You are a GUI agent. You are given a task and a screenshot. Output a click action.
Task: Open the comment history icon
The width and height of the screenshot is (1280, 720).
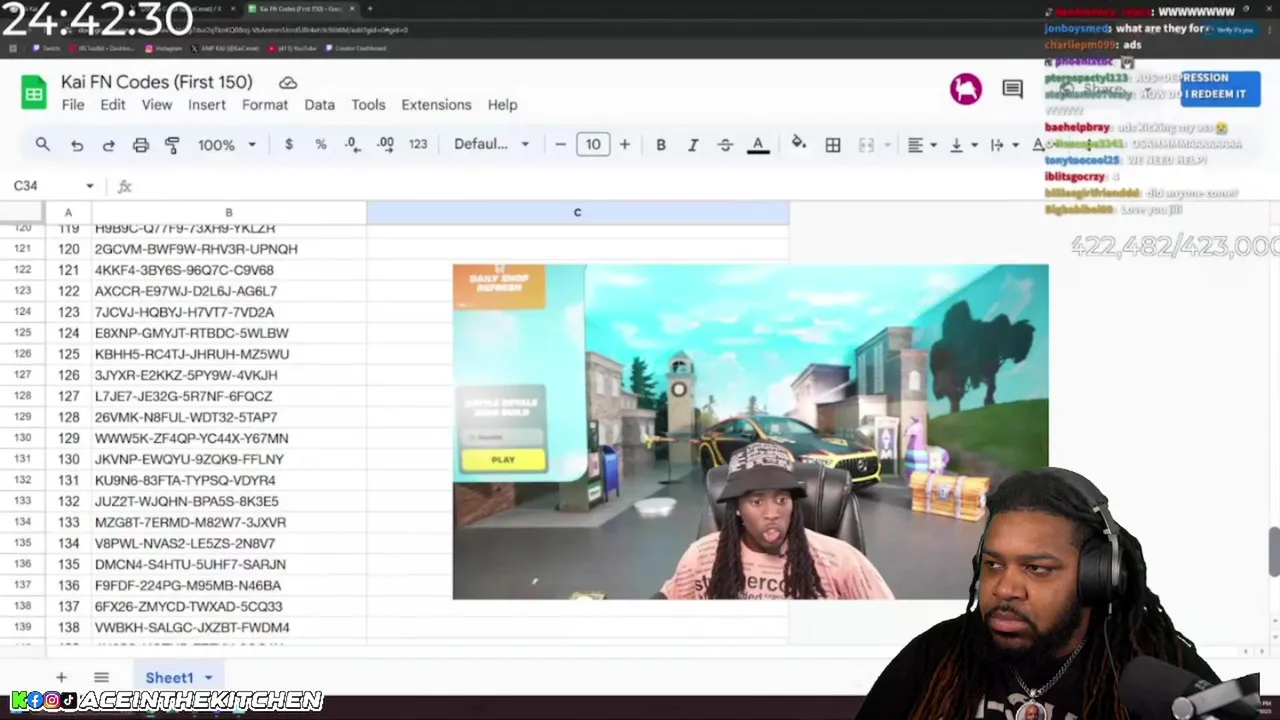coord(1012,89)
